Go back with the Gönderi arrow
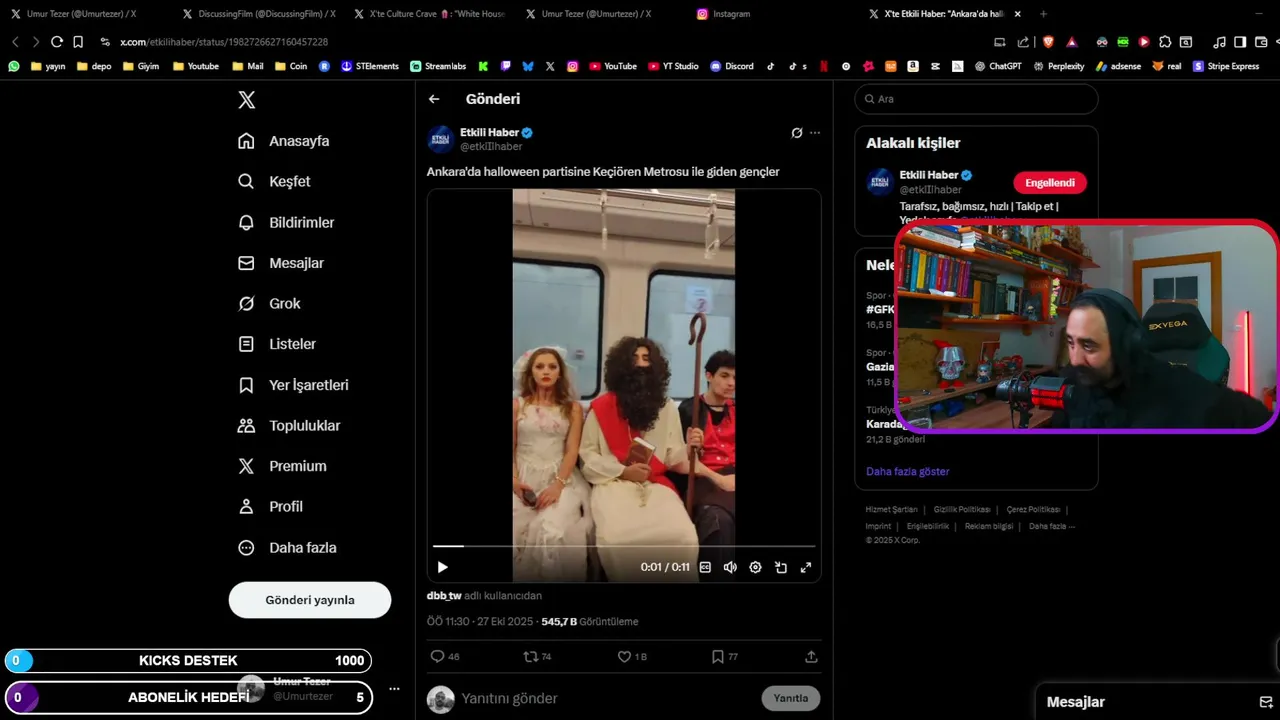The width and height of the screenshot is (1280, 720). pos(434,99)
